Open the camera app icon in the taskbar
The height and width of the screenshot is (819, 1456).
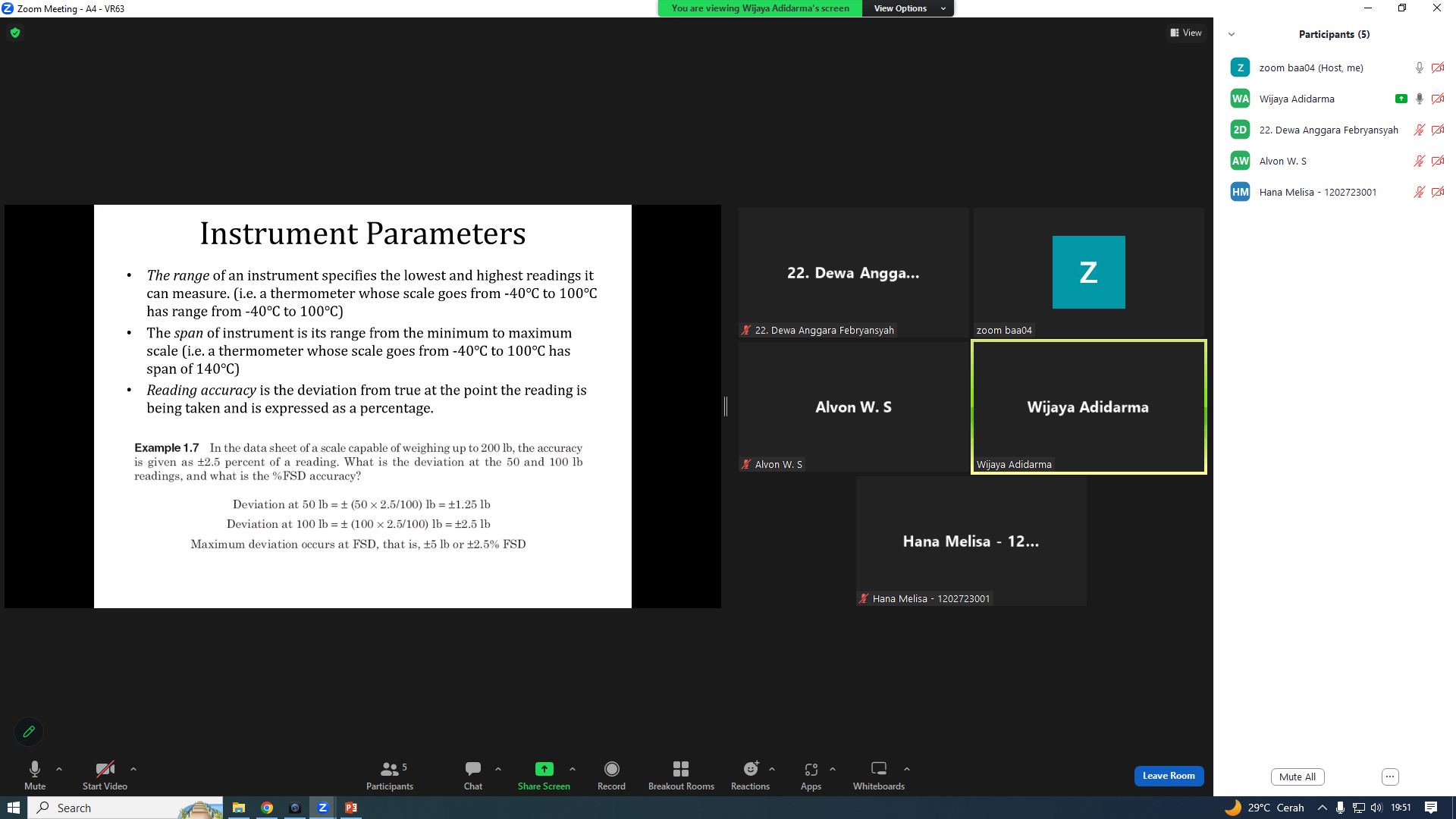tap(295, 808)
